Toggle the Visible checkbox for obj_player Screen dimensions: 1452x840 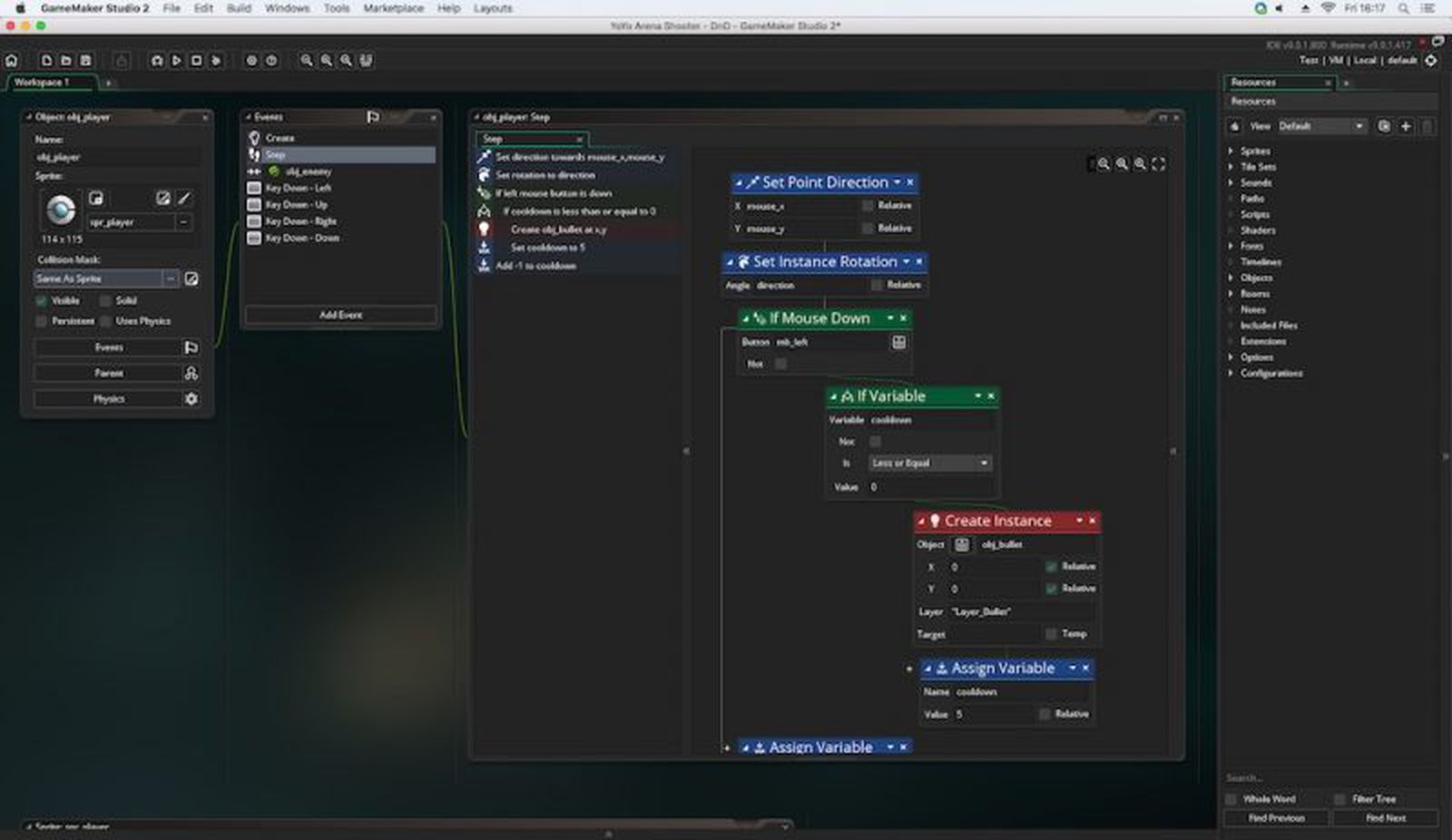(41, 300)
